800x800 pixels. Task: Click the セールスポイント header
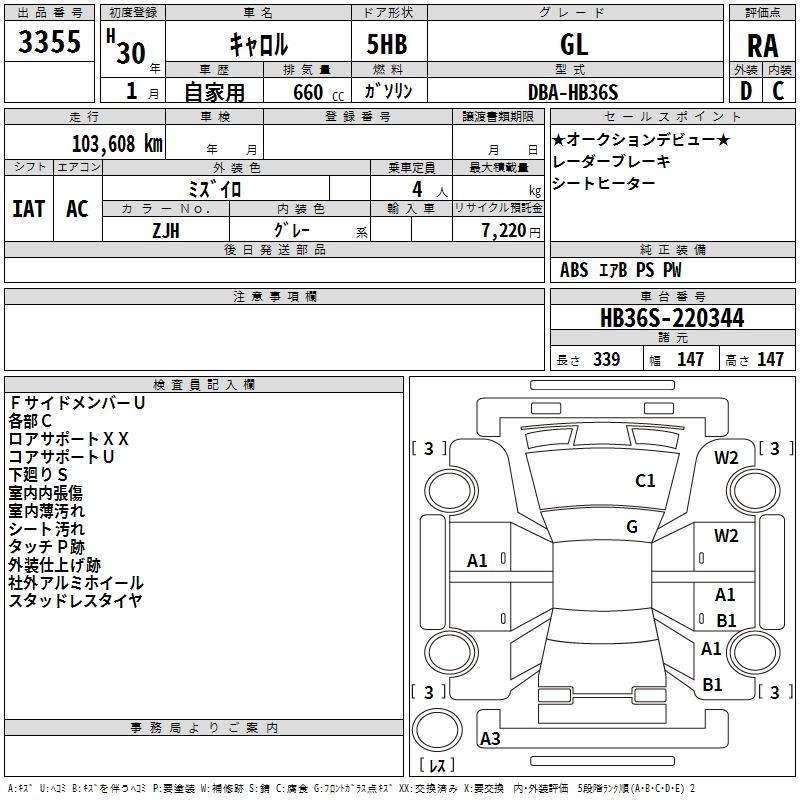[672, 116]
